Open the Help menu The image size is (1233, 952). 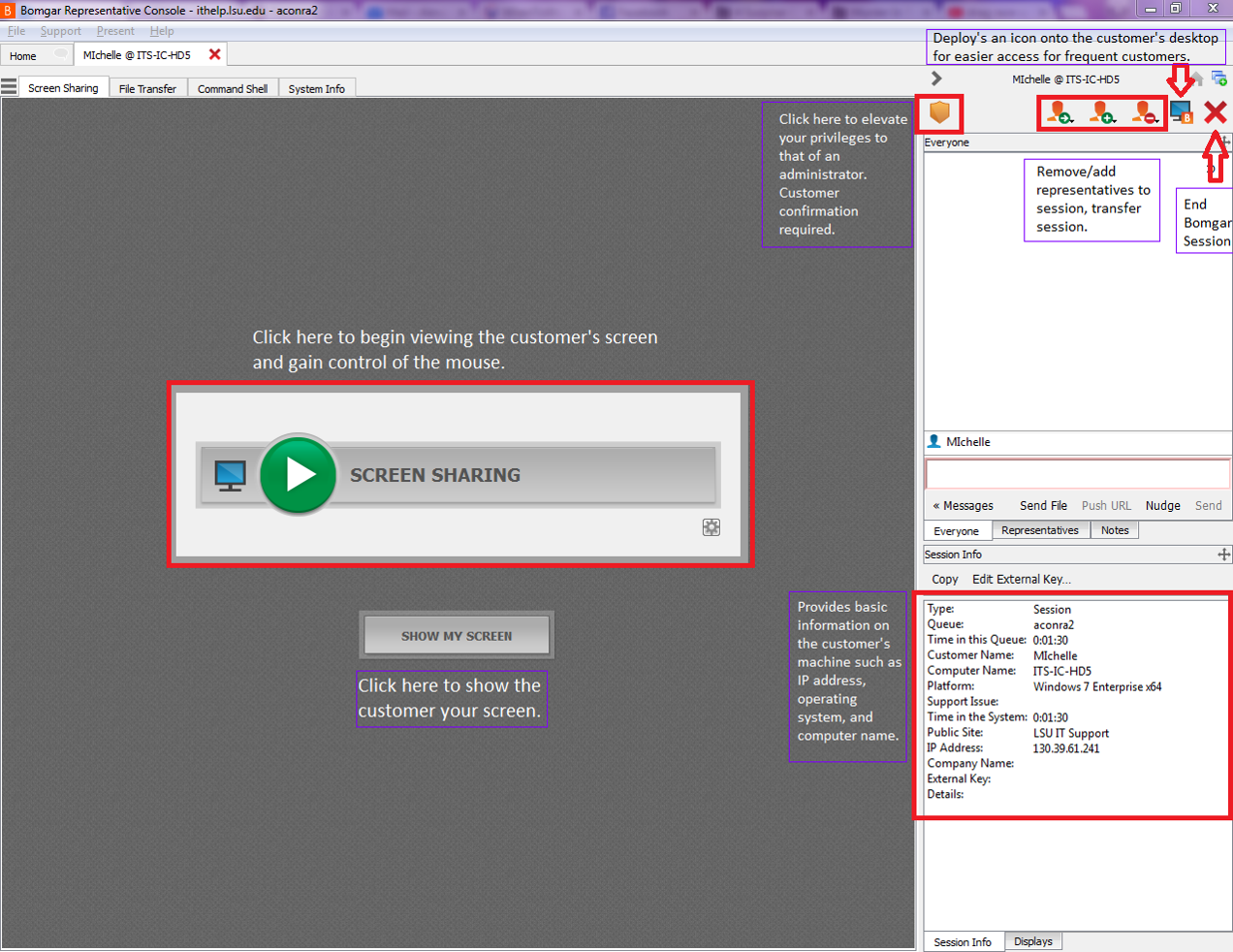[162, 31]
